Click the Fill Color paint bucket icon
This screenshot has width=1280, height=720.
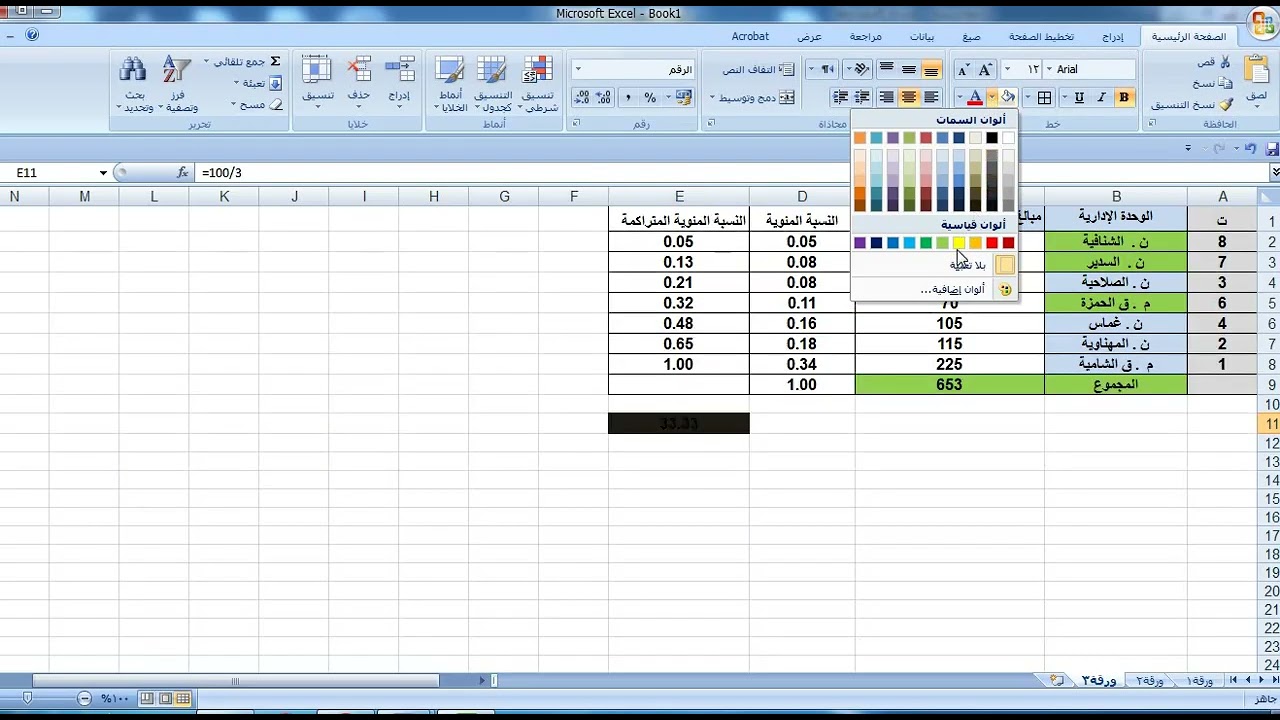1007,97
